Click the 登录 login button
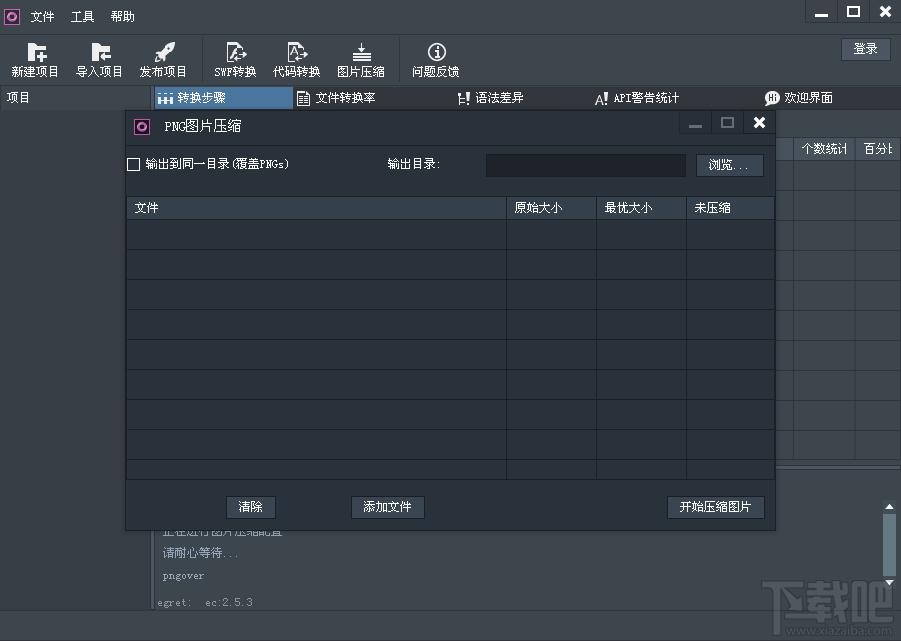The image size is (901, 641). 865,49
